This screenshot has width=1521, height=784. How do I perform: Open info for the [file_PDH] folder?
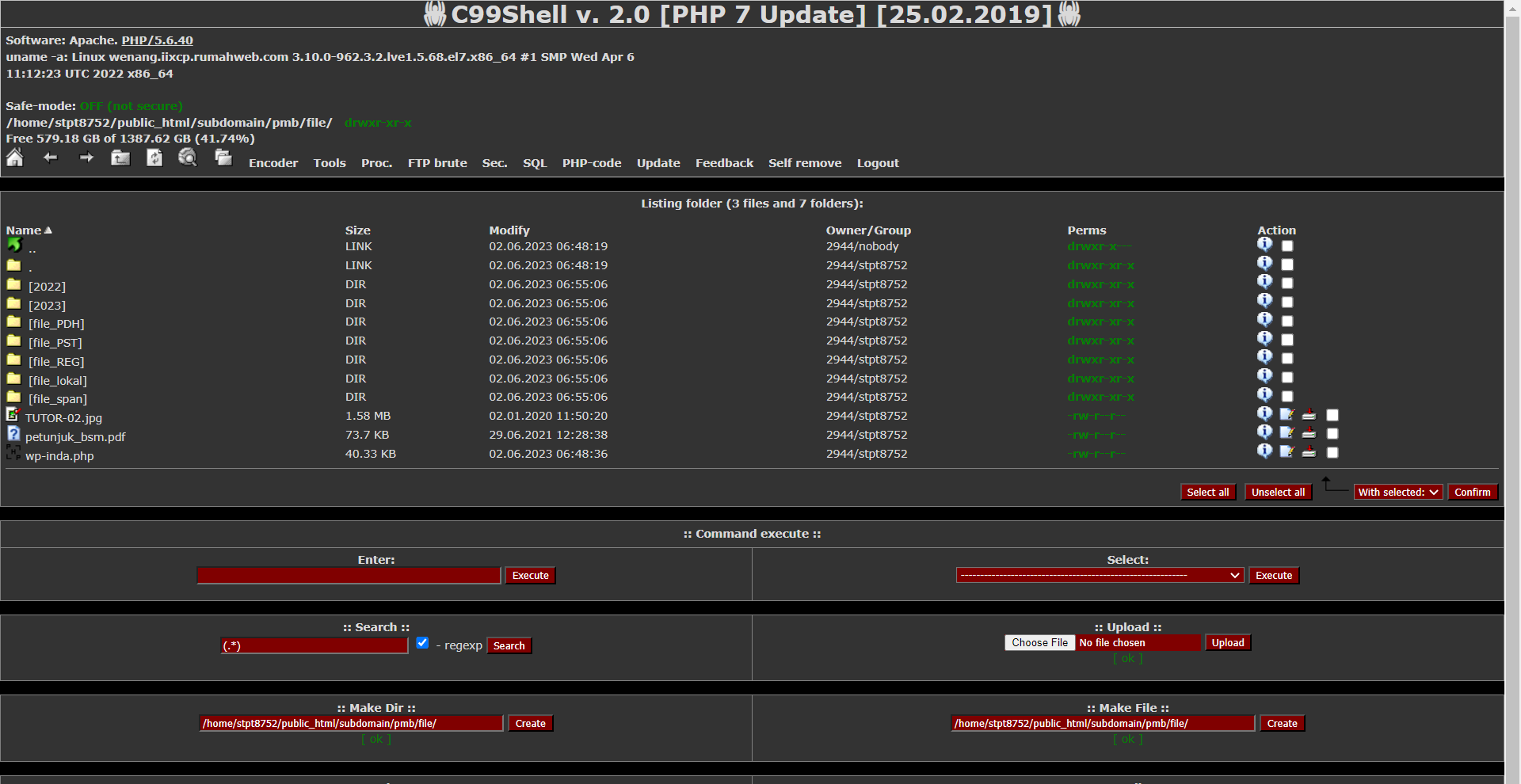pos(1264,319)
